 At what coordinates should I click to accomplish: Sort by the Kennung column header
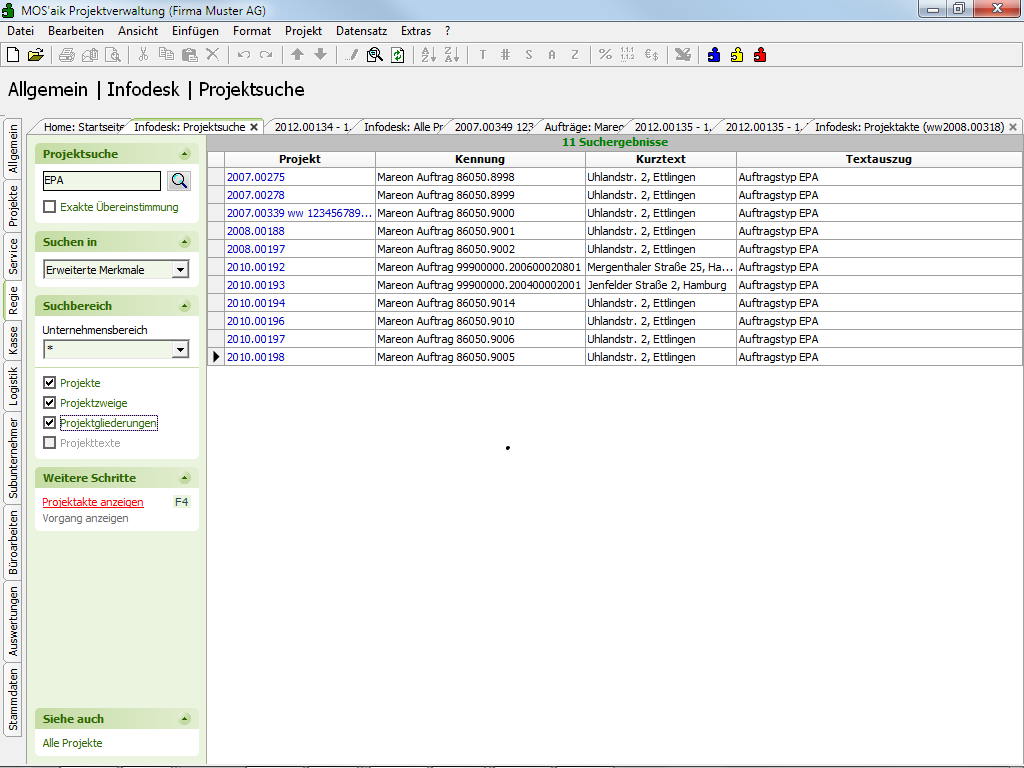[480, 159]
